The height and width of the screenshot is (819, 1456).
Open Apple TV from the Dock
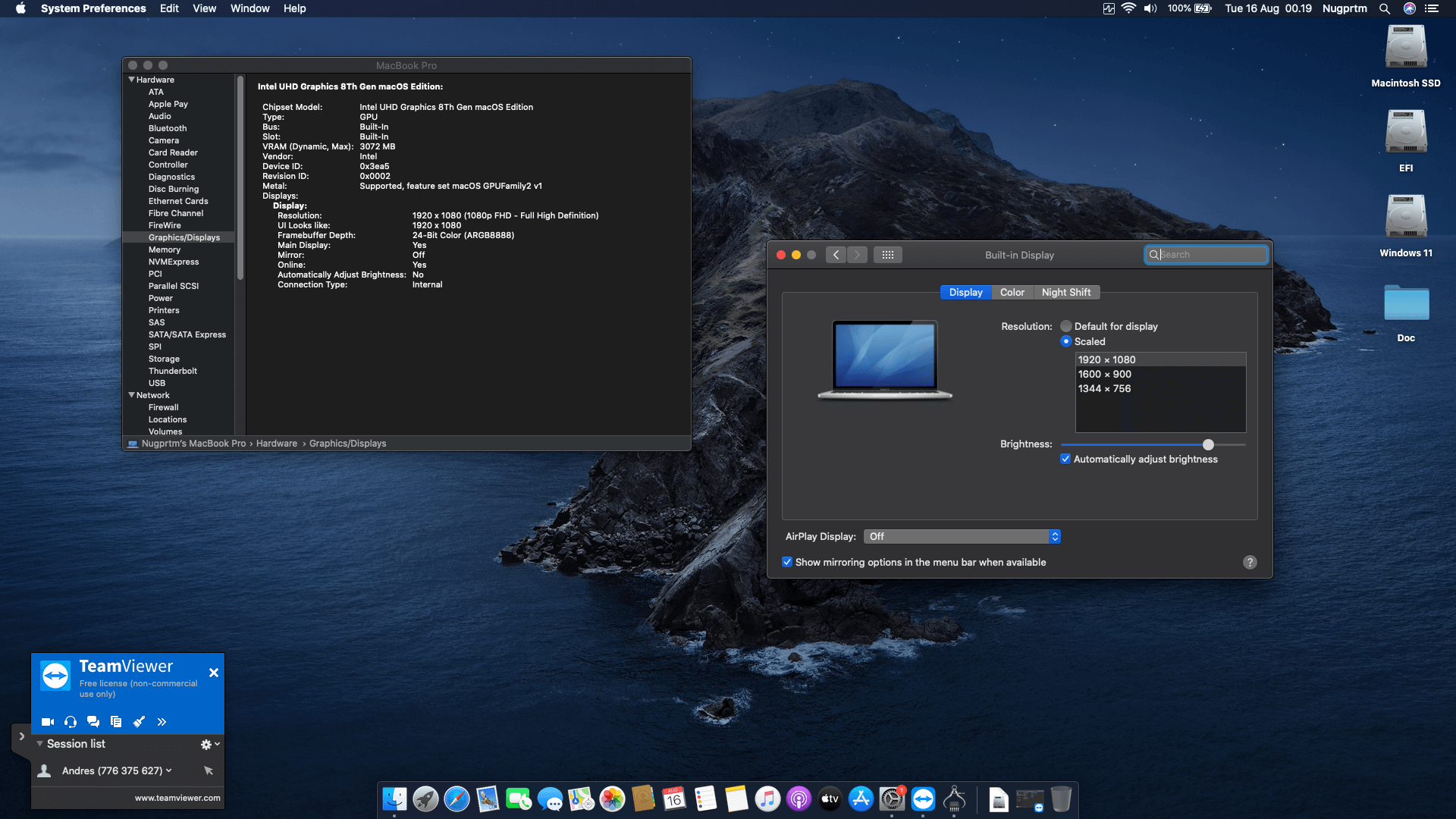830,799
